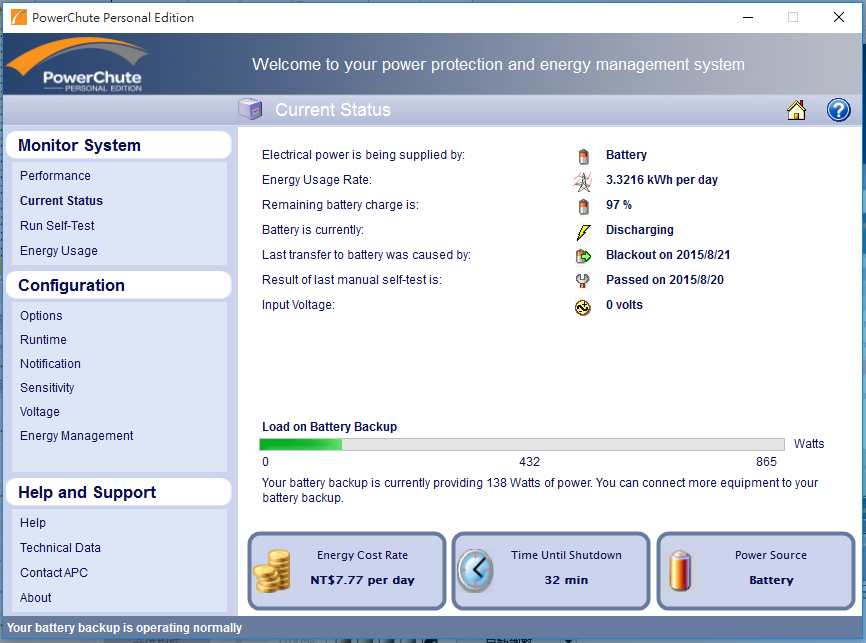Click the '432' watts scale label
The image size is (866, 643).
[x=529, y=462]
